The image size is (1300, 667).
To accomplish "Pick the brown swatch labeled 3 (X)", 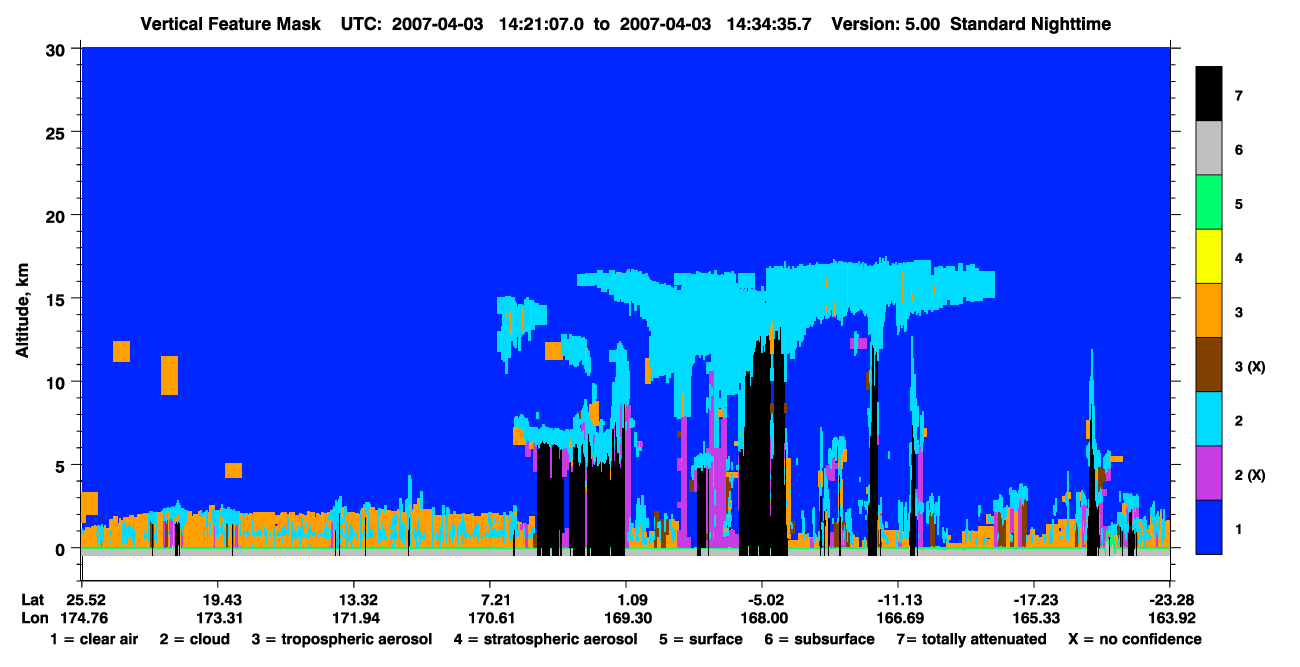I will pos(1209,365).
